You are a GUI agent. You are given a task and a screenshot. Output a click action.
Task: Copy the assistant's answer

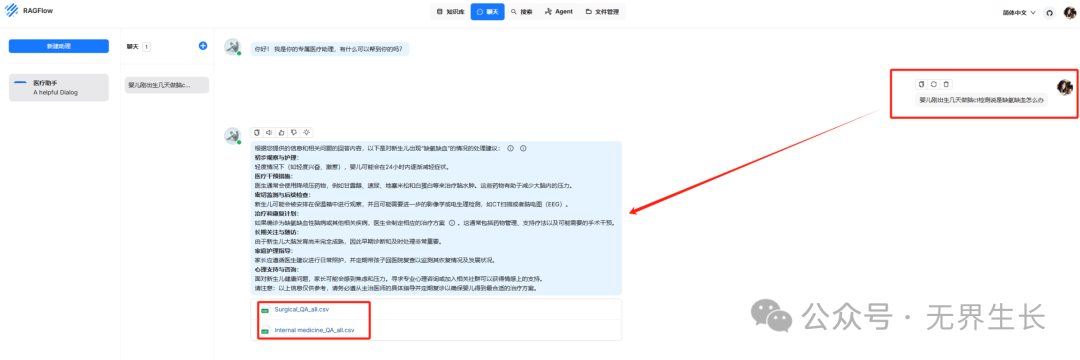[x=256, y=132]
